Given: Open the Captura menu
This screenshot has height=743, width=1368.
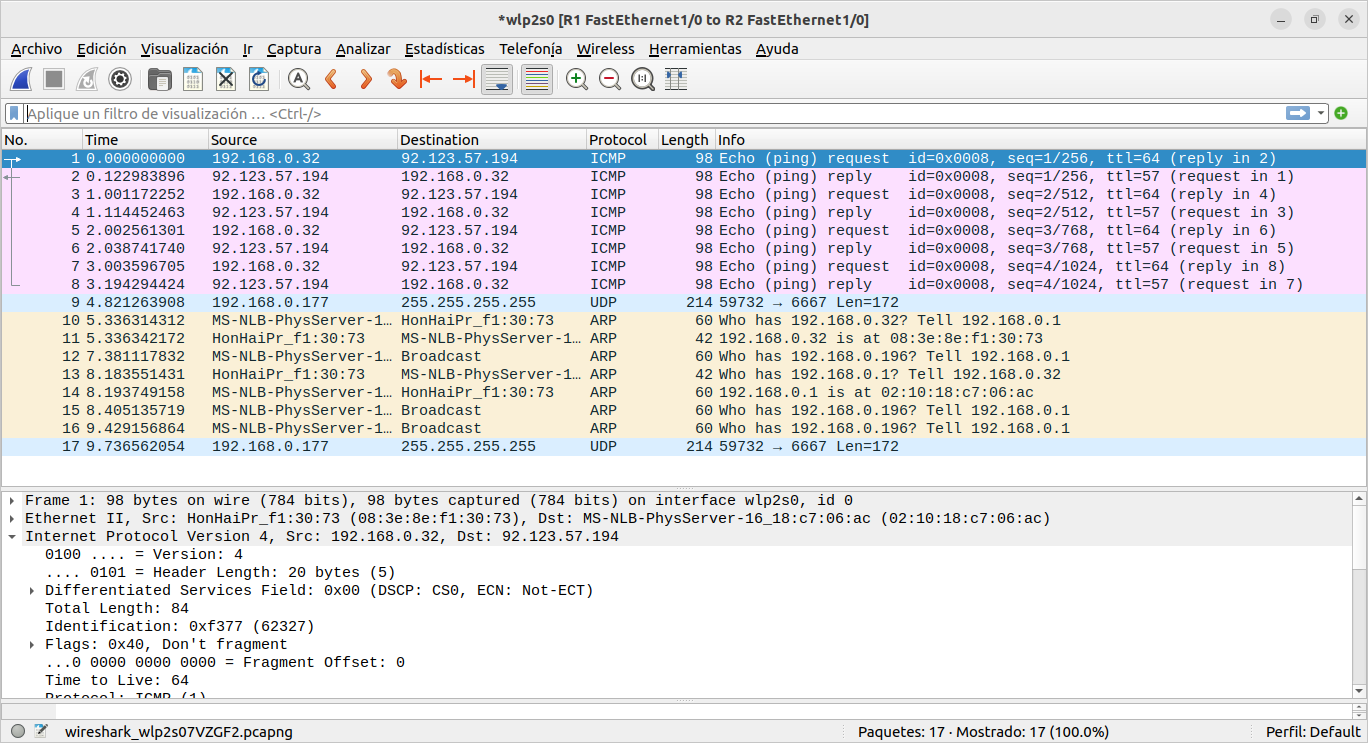Looking at the screenshot, I should [x=294, y=49].
